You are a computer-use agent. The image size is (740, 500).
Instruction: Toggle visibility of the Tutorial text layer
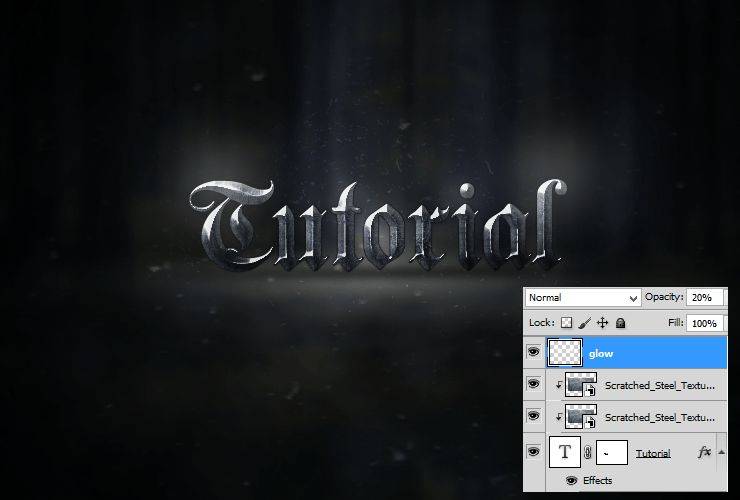tap(534, 452)
